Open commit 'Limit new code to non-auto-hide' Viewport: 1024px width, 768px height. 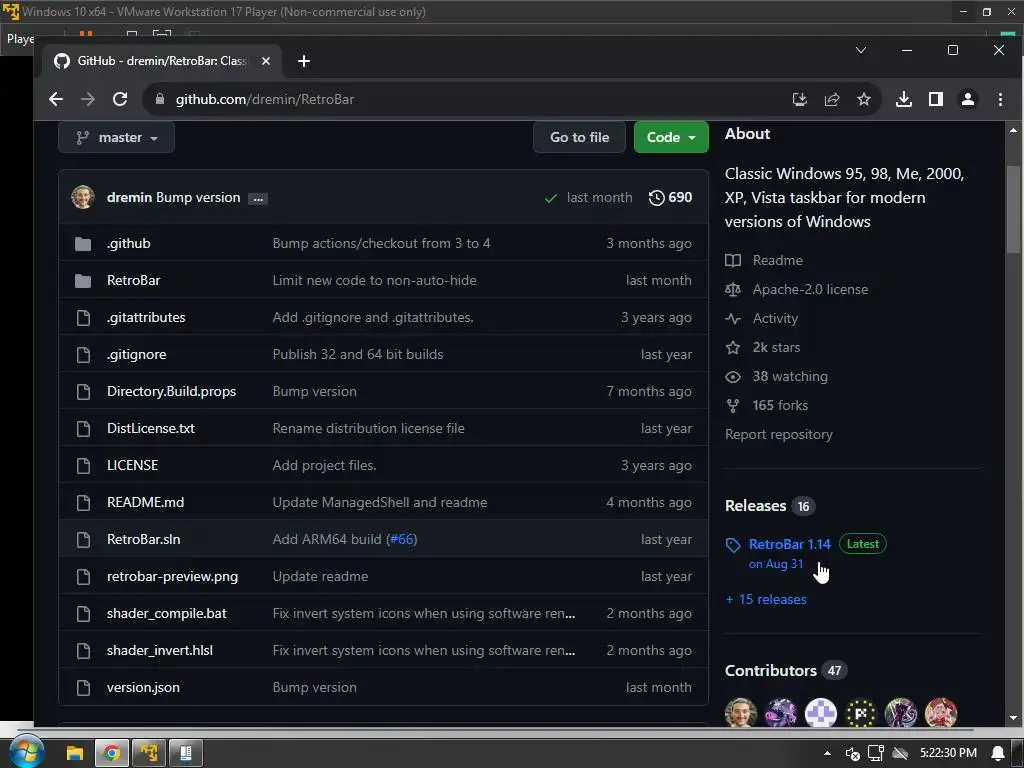click(x=374, y=280)
